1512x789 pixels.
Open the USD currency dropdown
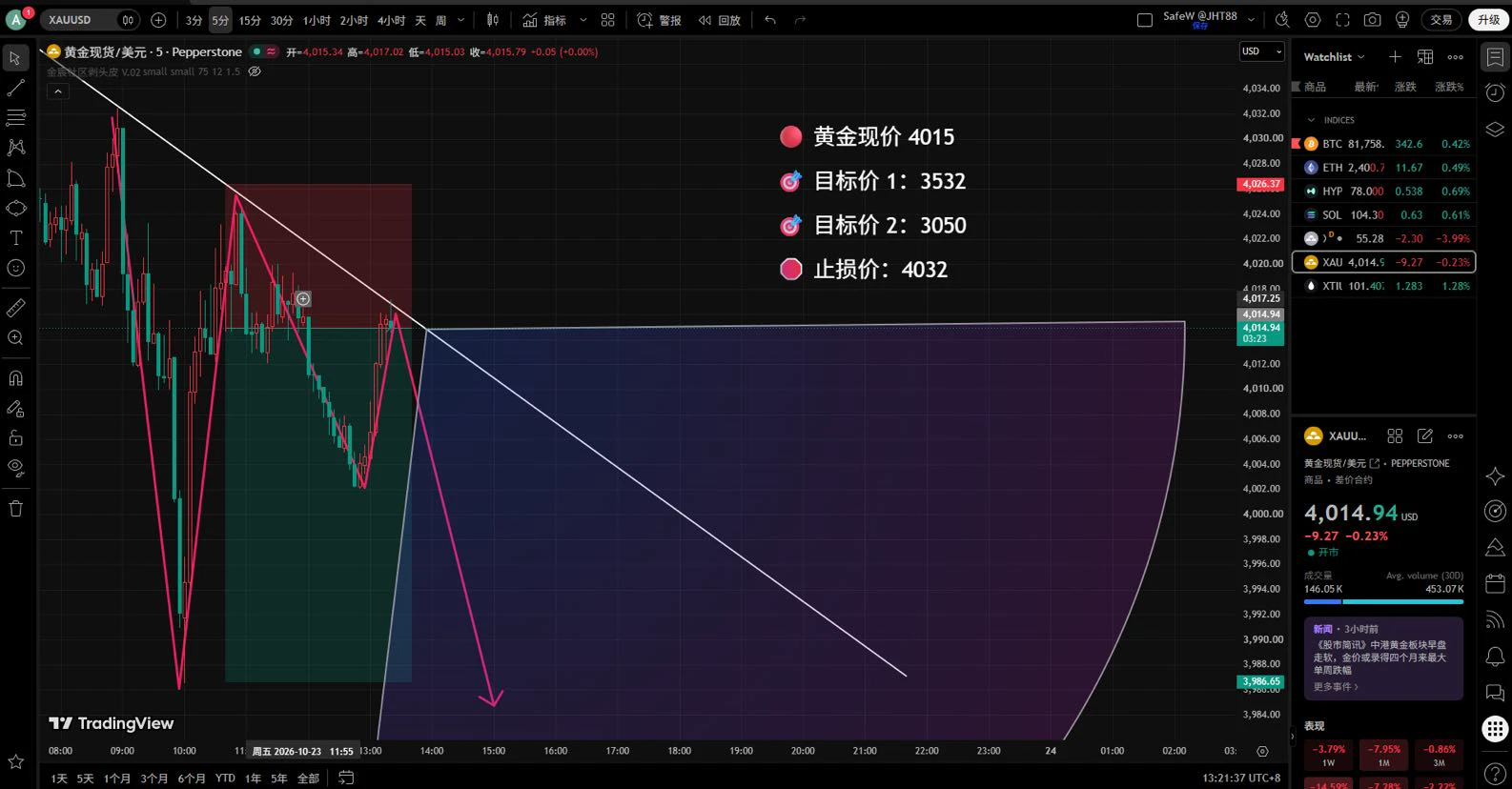pyautogui.click(x=1261, y=51)
